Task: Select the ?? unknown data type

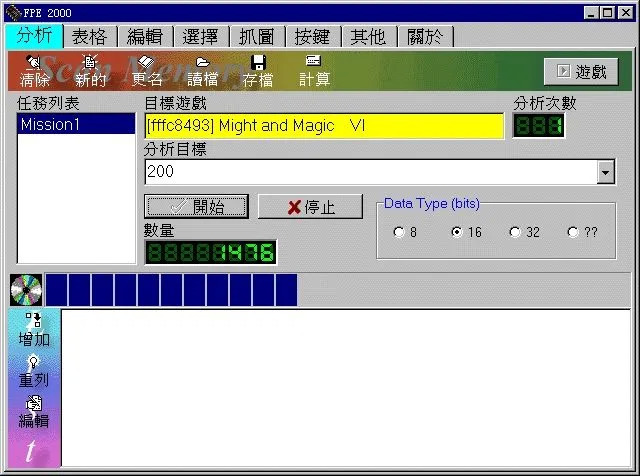Action: 573,232
